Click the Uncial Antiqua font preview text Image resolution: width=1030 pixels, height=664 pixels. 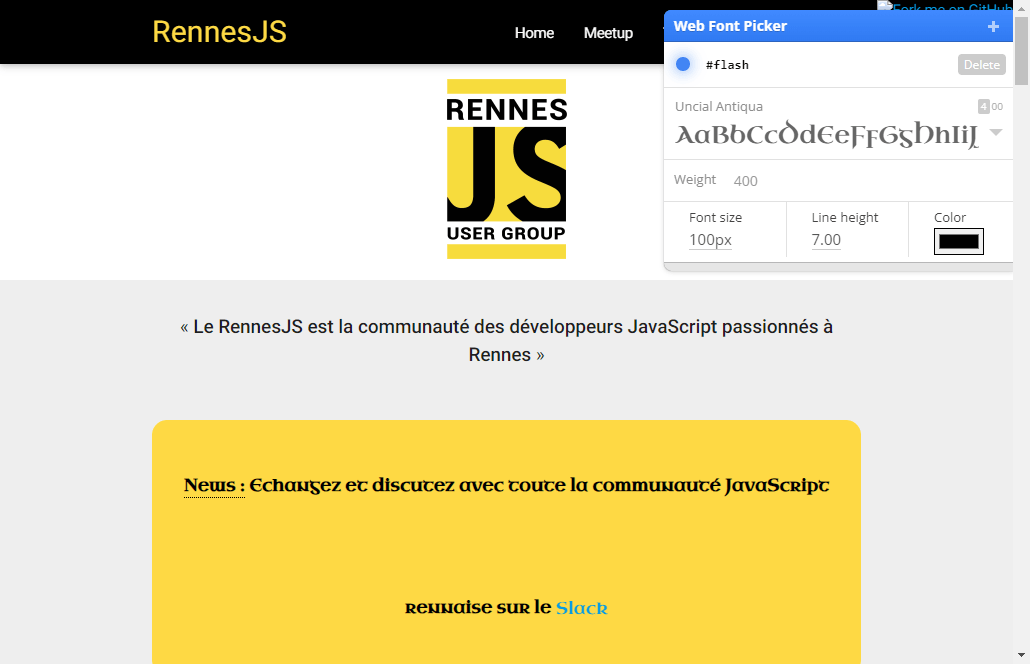[827, 135]
